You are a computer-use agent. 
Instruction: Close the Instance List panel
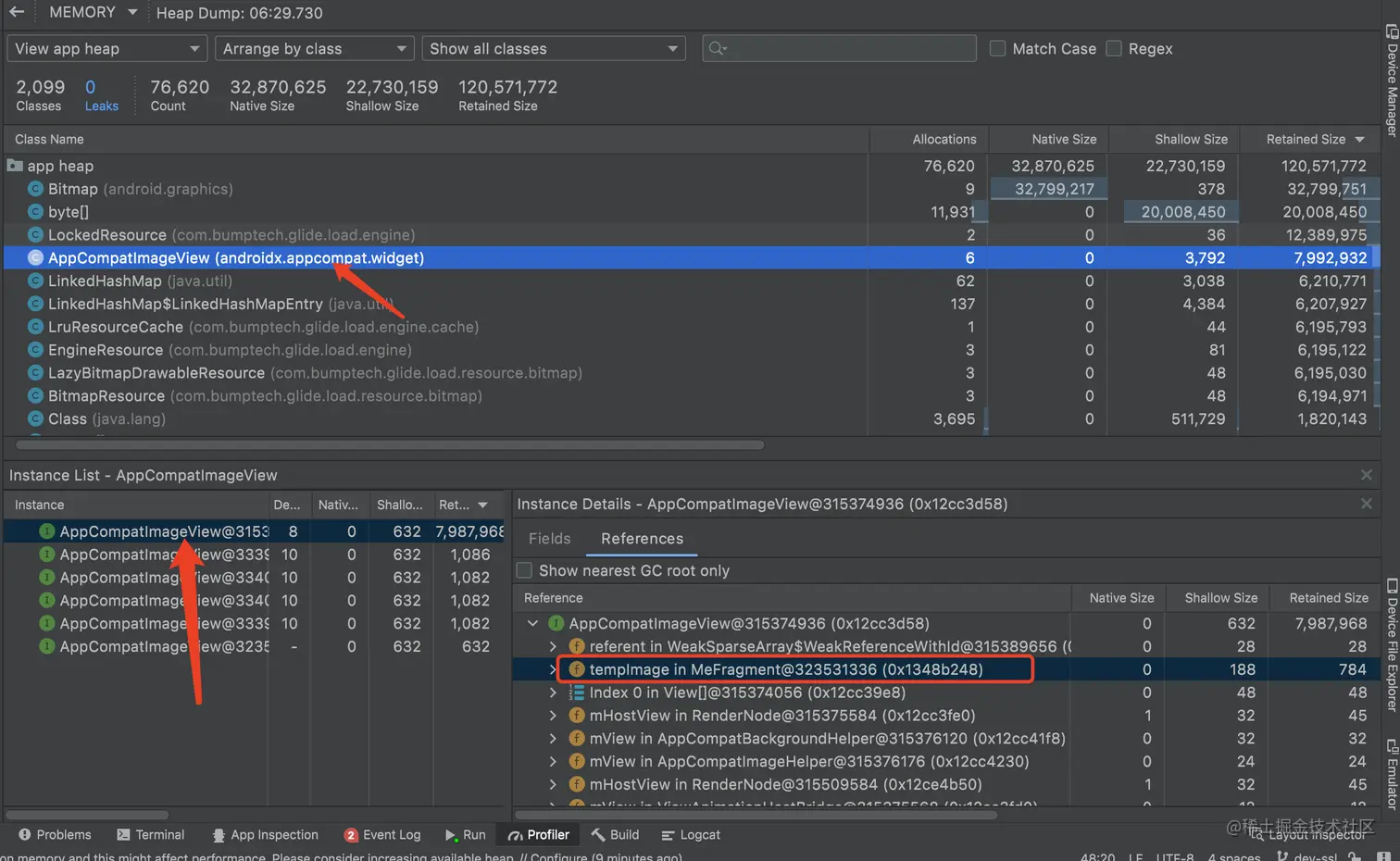point(1366,475)
